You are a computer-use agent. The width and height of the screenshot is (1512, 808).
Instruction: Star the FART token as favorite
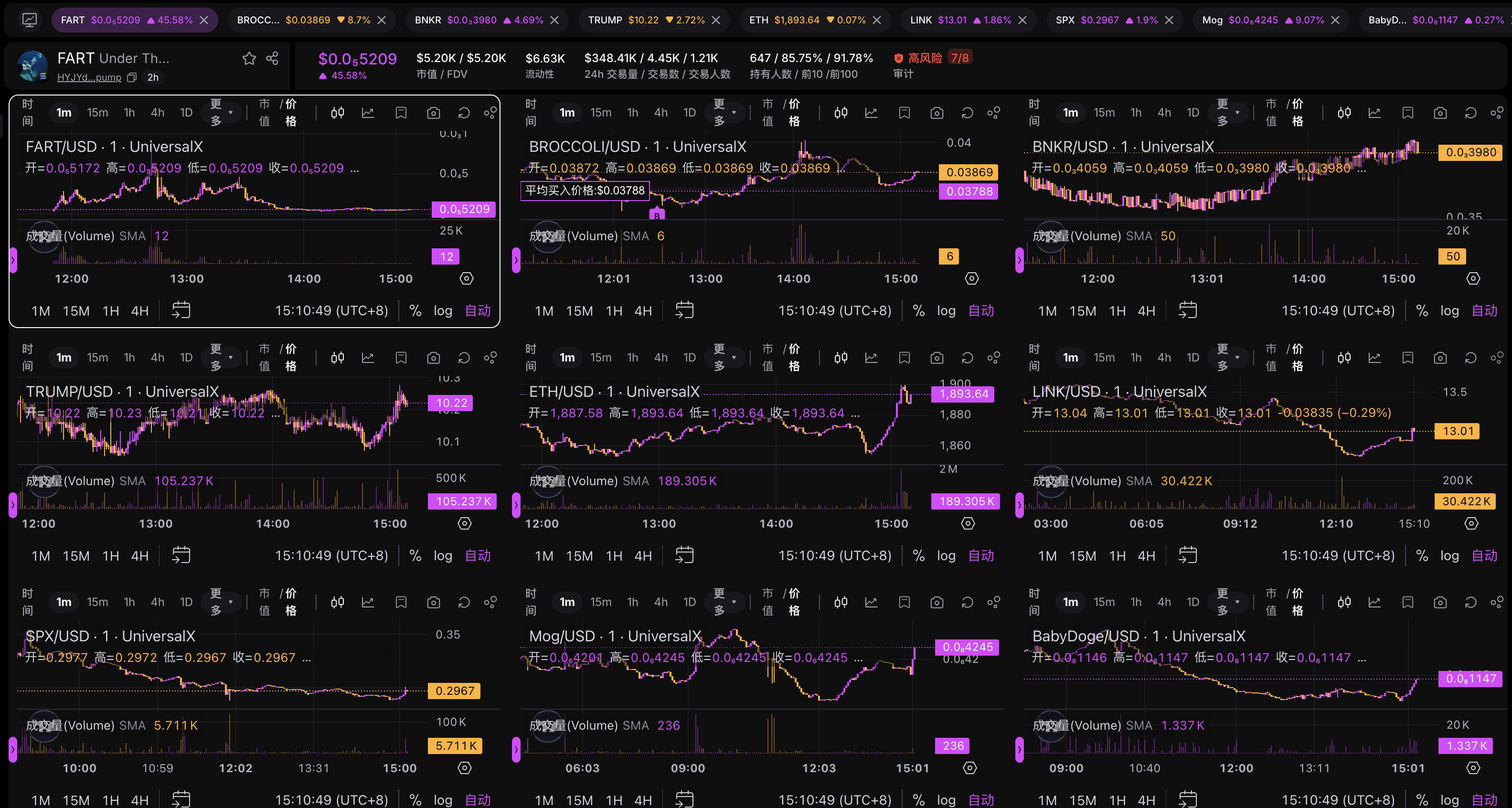[249, 58]
